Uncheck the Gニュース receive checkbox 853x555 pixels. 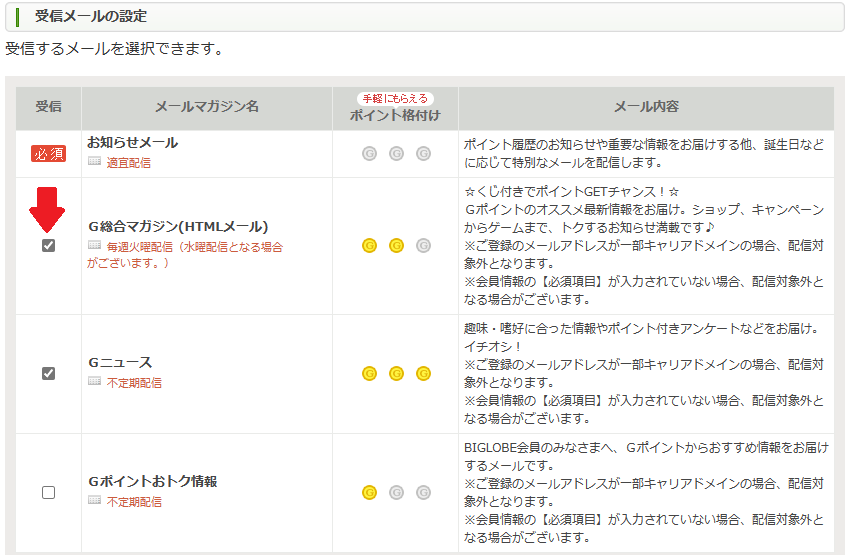point(48,373)
